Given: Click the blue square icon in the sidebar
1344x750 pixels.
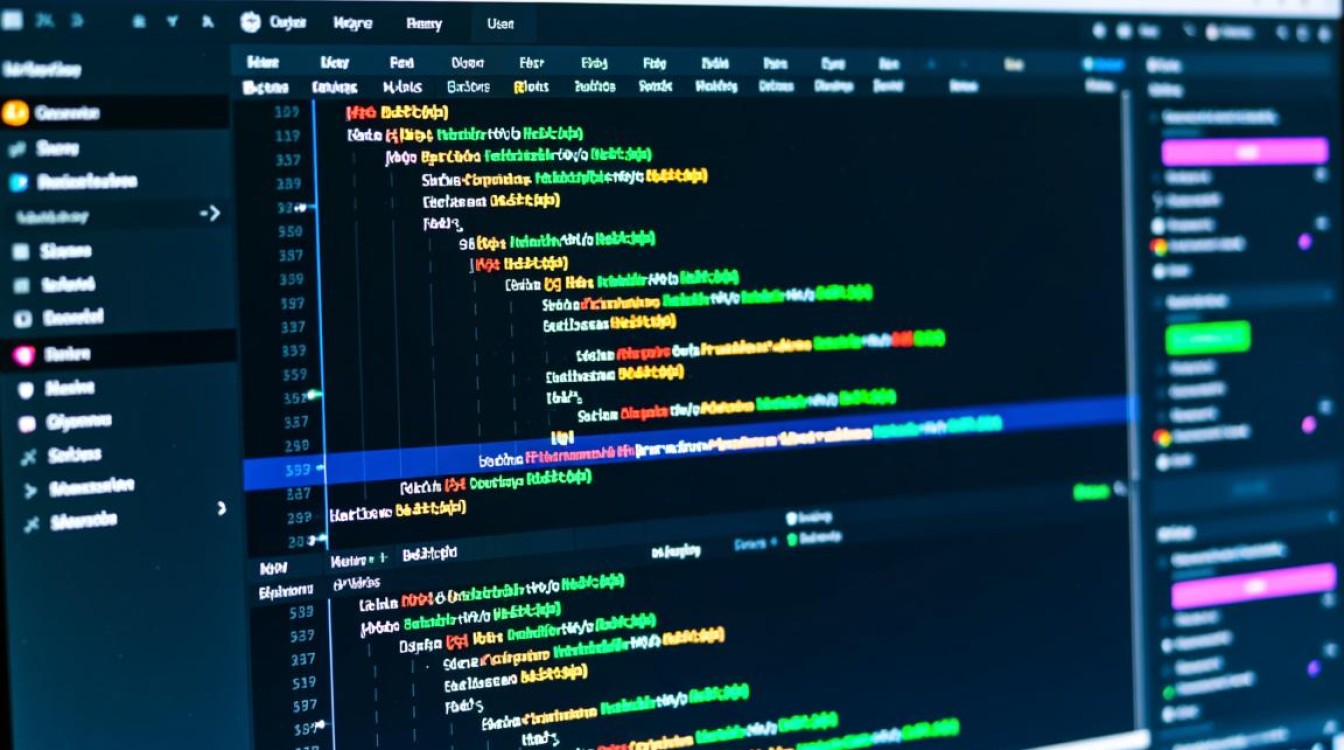Looking at the screenshot, I should pyautogui.click(x=17, y=182).
